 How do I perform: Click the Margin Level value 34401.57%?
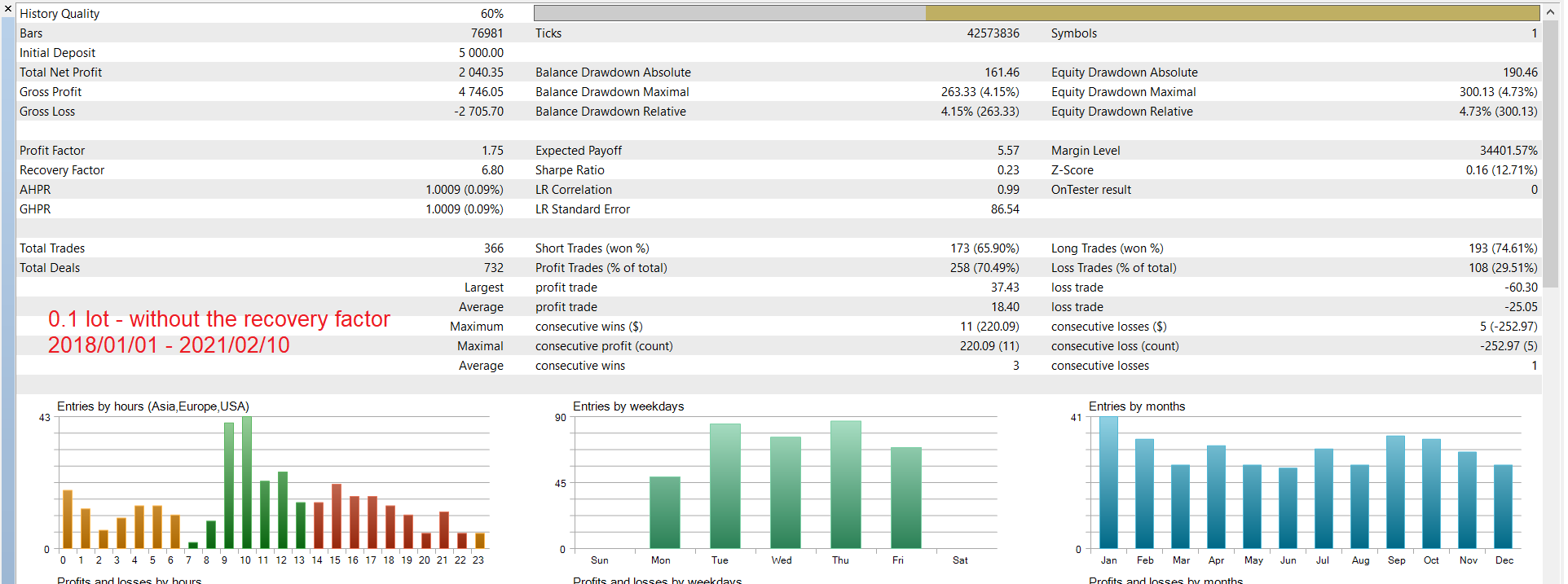tap(1509, 151)
